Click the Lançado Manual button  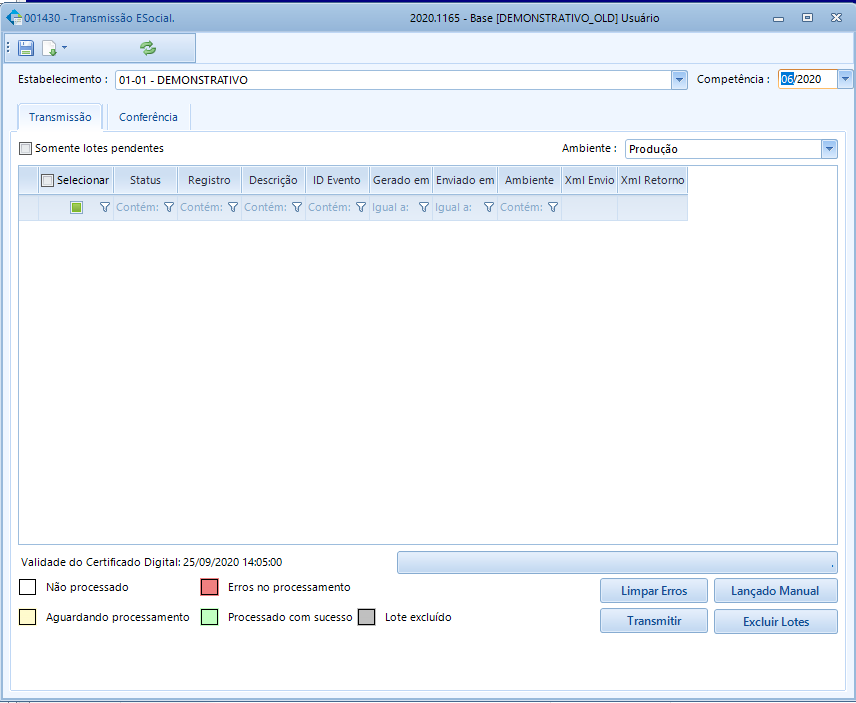(775, 591)
